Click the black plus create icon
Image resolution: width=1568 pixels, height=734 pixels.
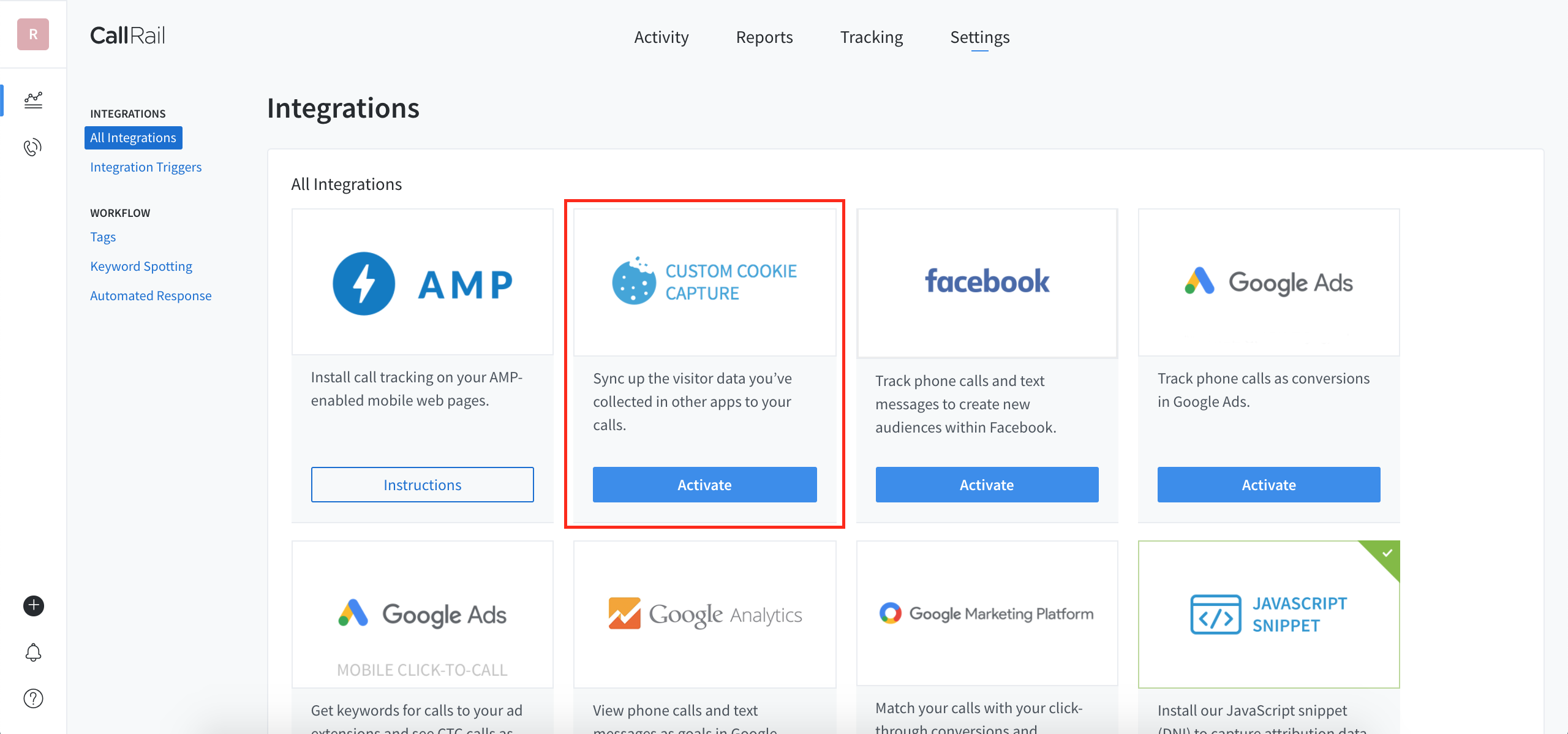point(34,606)
